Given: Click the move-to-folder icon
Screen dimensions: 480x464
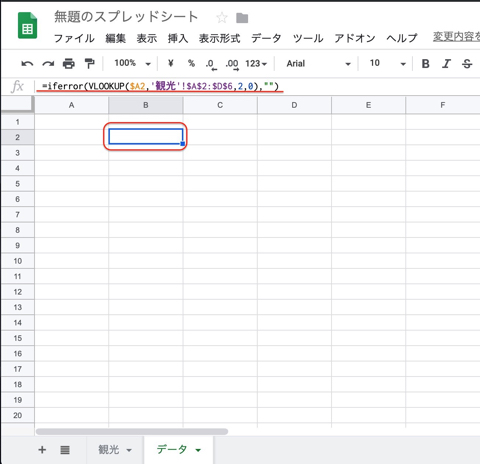Looking at the screenshot, I should pyautogui.click(x=242, y=18).
